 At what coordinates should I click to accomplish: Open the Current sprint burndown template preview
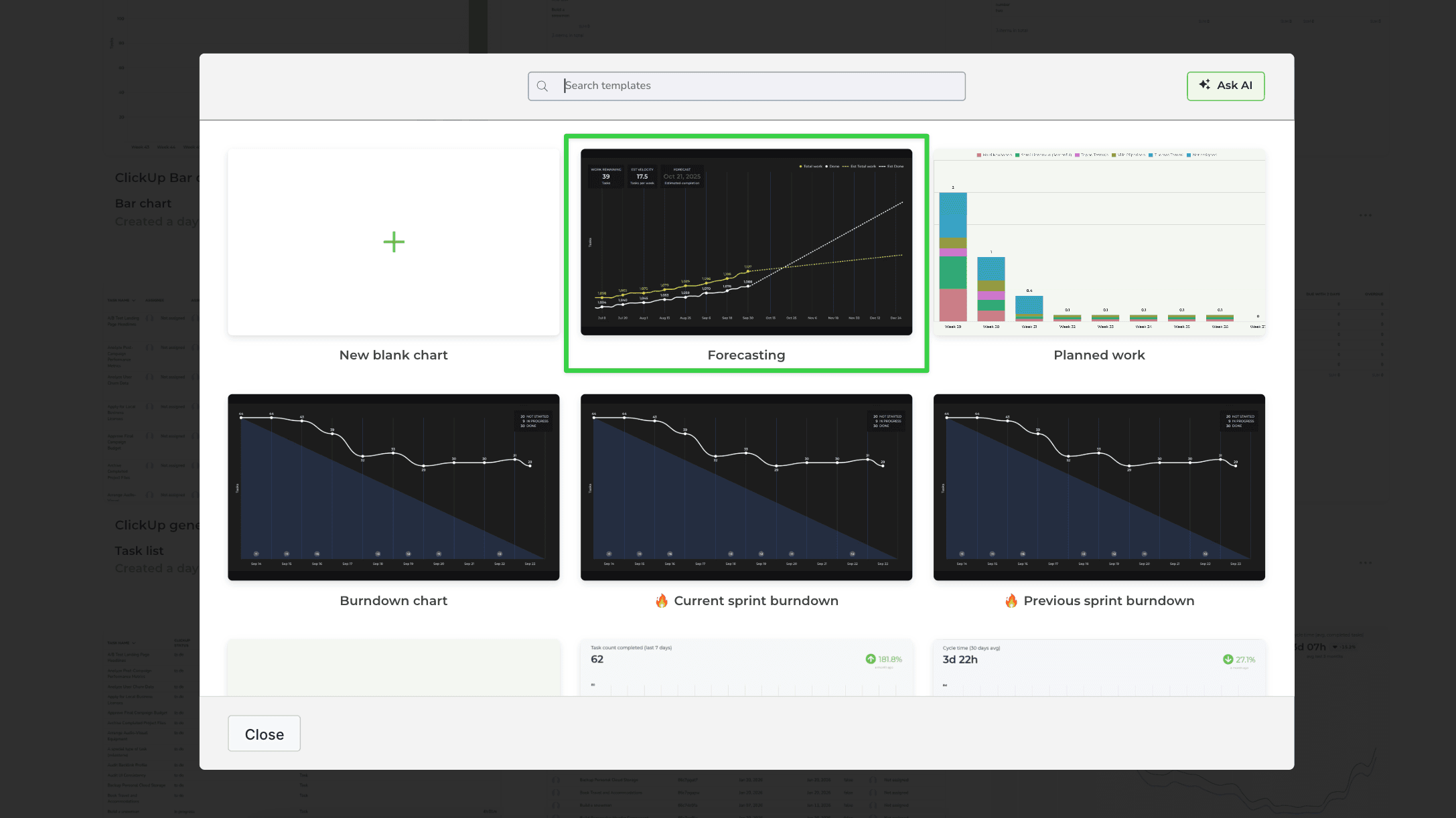pos(746,487)
